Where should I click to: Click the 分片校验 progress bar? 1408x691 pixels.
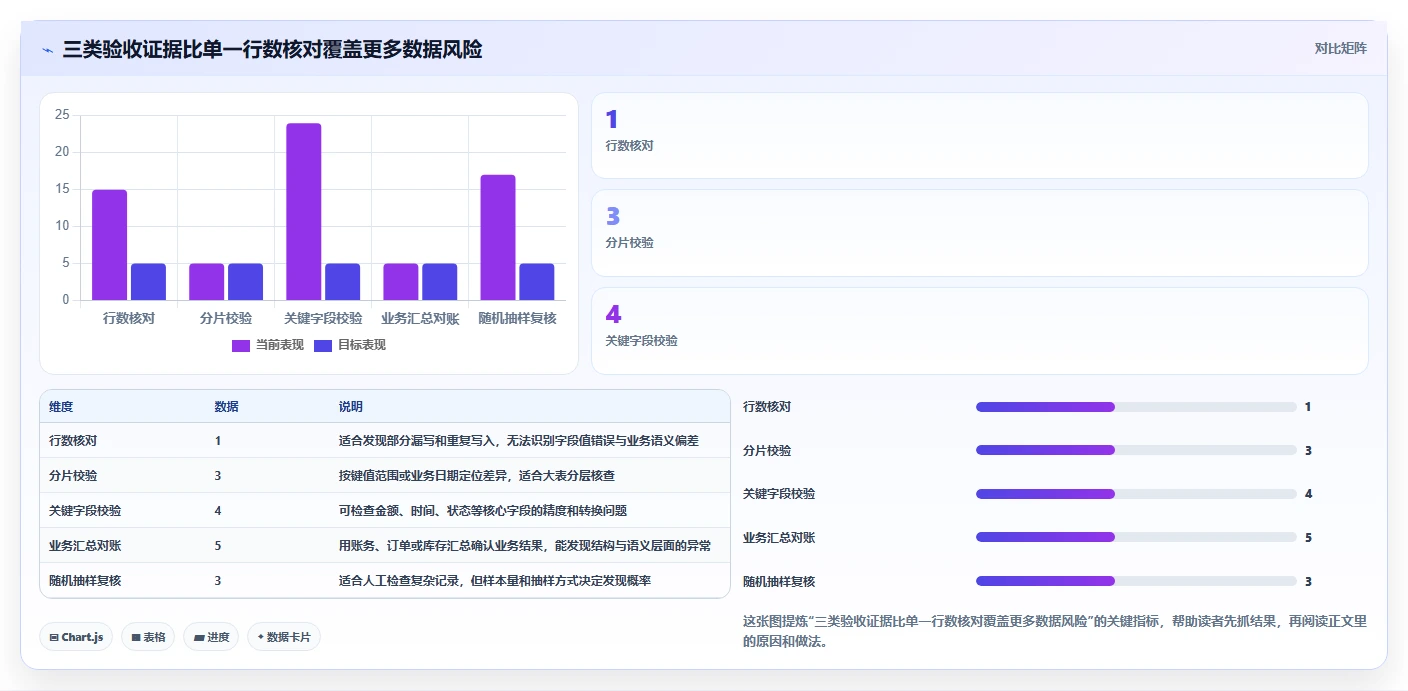[x=1136, y=450]
